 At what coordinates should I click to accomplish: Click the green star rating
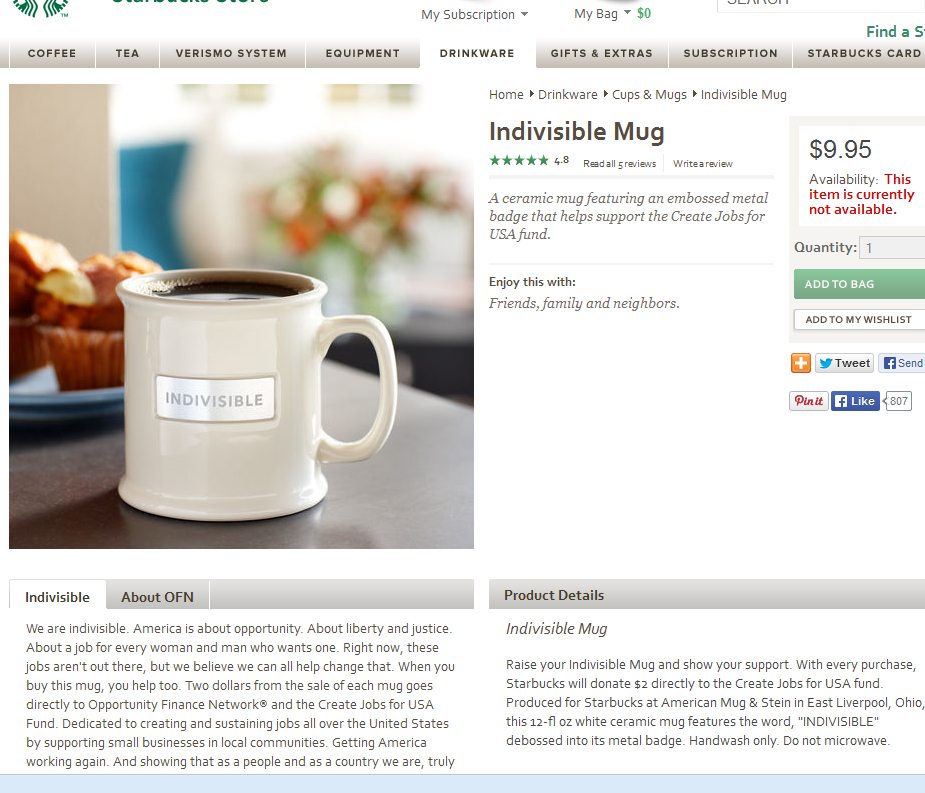519,160
